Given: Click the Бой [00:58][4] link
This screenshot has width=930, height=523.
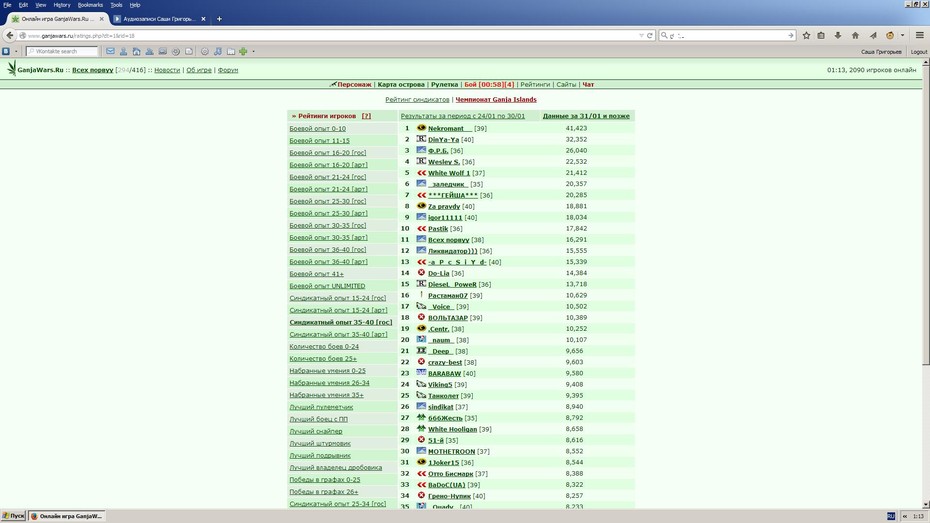Looking at the screenshot, I should [489, 85].
